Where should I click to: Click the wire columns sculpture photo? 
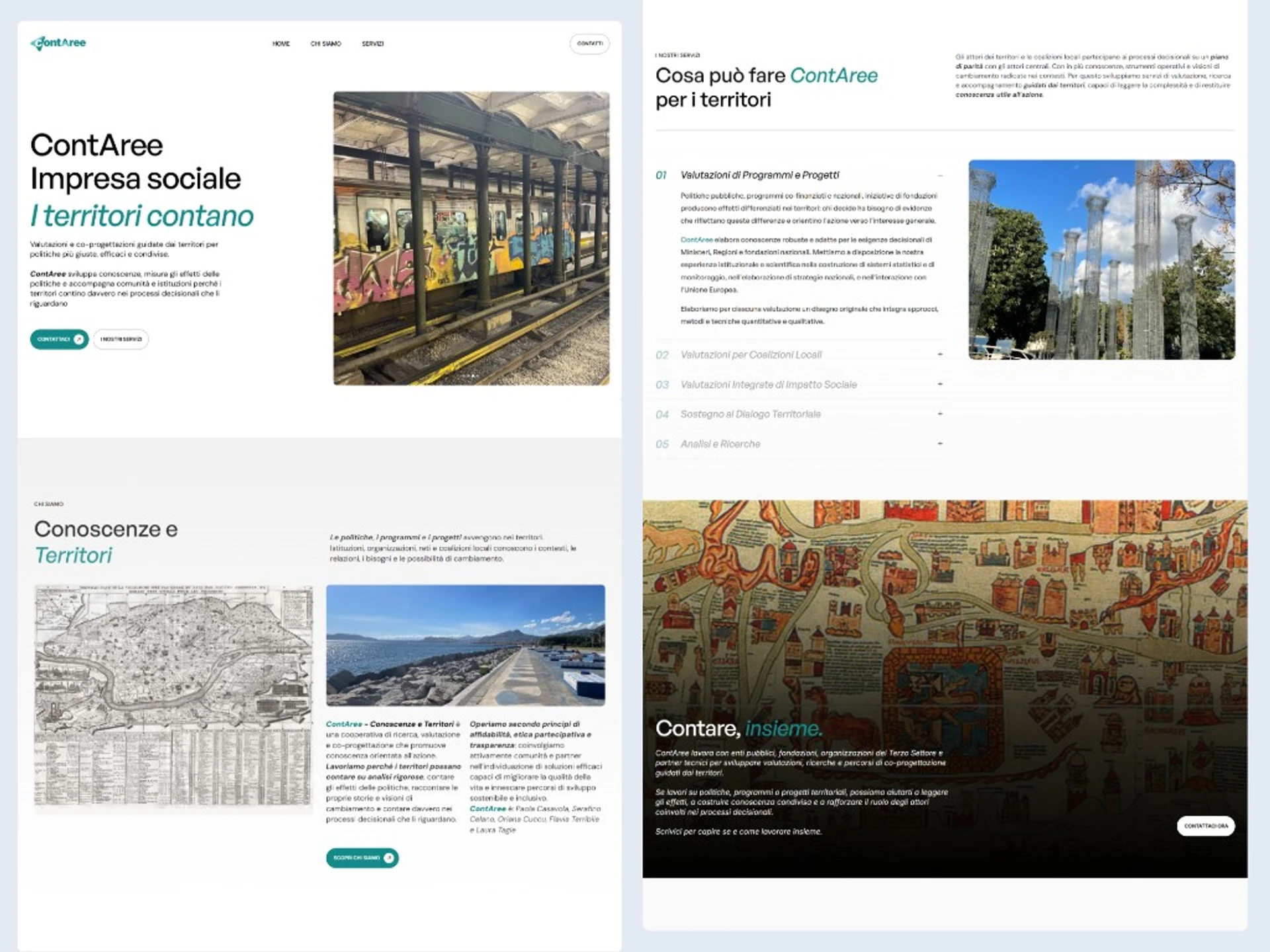click(x=1101, y=259)
